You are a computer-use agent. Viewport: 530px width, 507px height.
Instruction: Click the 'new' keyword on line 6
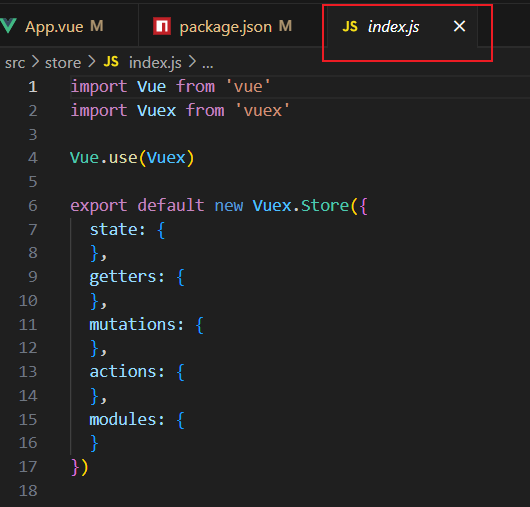pyautogui.click(x=229, y=206)
